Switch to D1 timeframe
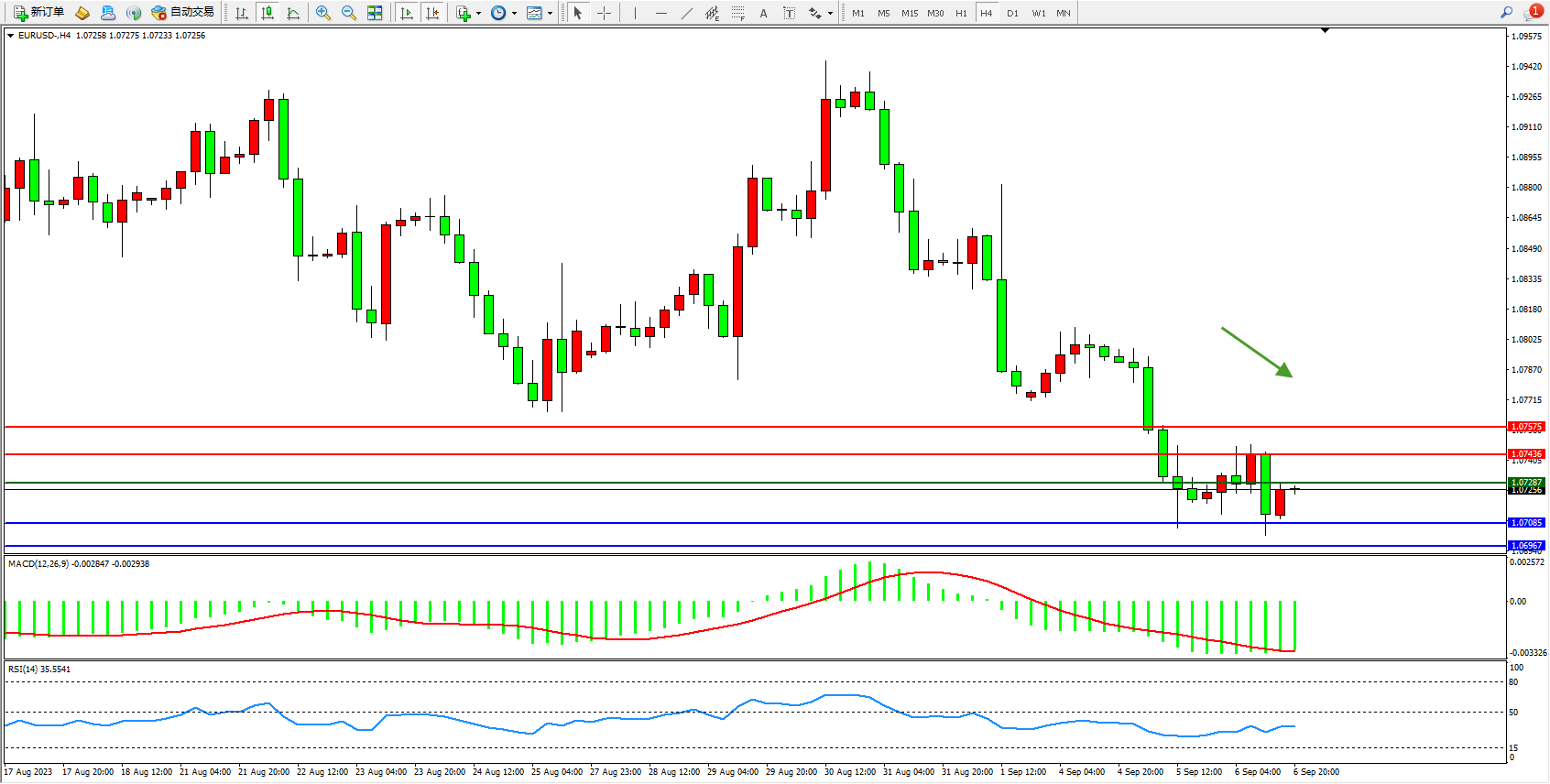Screen dimensions: 1550x784 [x=1012, y=13]
